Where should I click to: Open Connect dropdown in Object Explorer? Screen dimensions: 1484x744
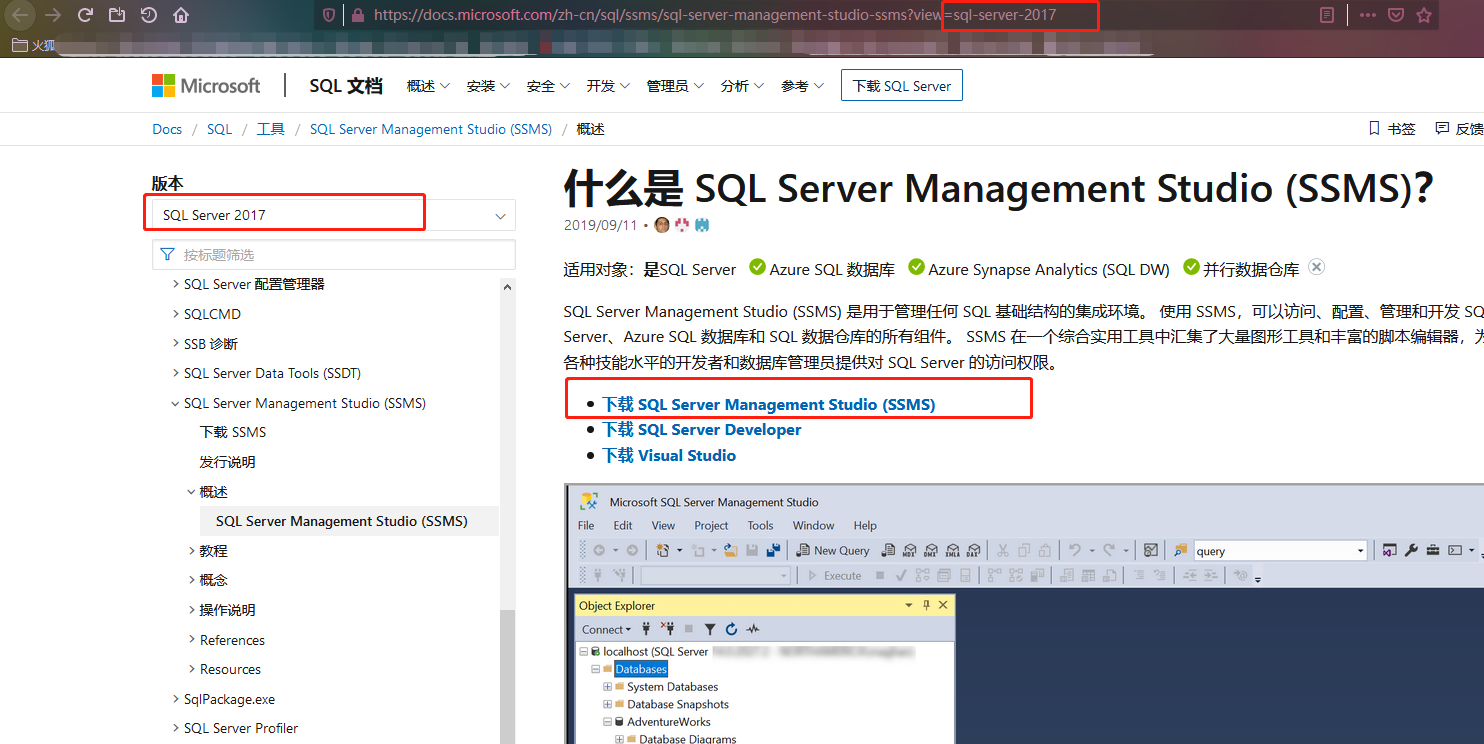606,629
